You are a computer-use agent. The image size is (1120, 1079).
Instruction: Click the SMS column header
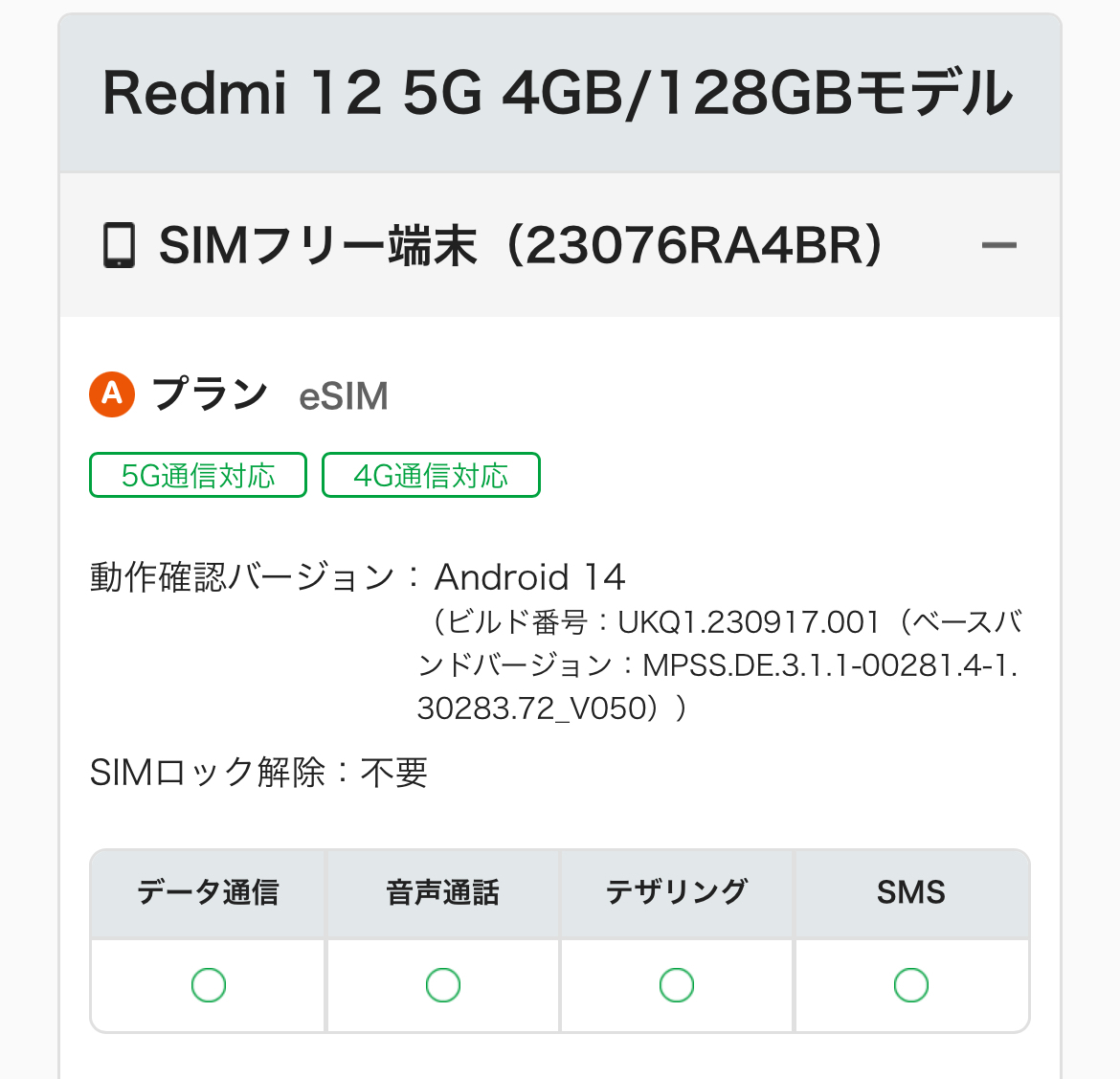tap(911, 892)
